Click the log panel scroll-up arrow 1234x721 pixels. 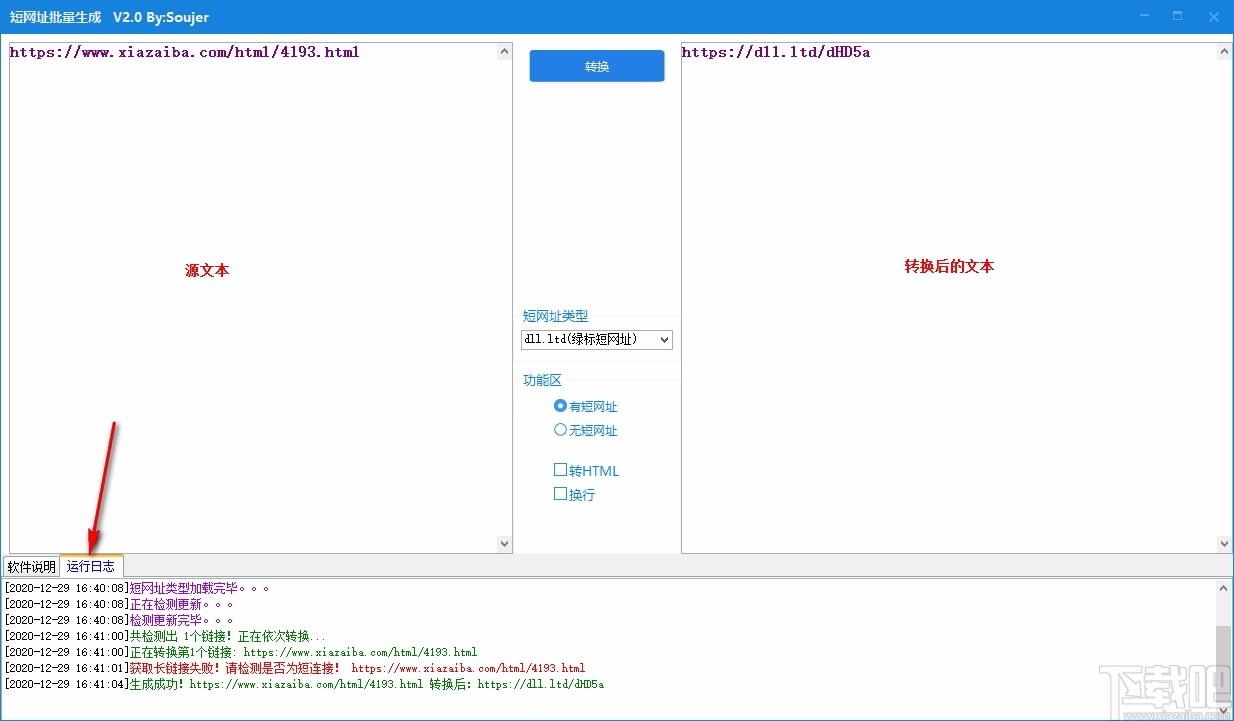point(1224,589)
